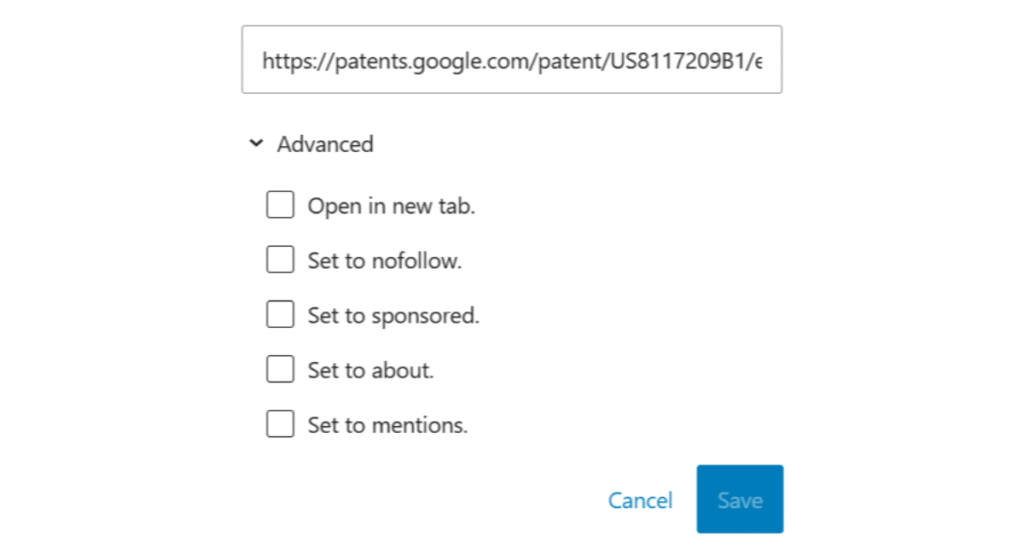Viewport: 1024px width, 555px height.
Task: Collapse the Advanced section chevron
Action: click(257, 144)
